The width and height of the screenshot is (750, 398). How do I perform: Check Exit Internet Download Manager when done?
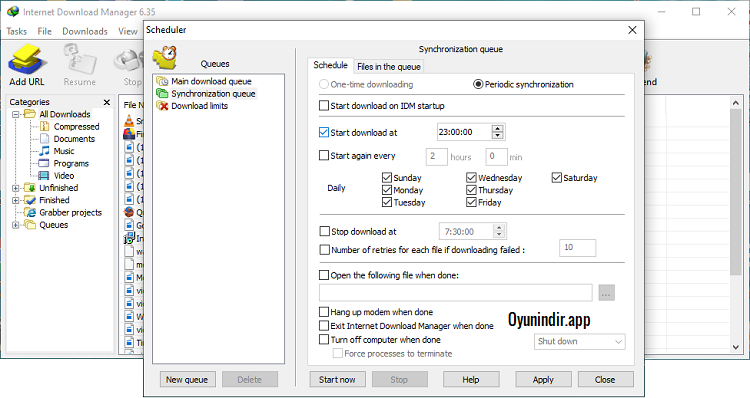[x=324, y=326]
